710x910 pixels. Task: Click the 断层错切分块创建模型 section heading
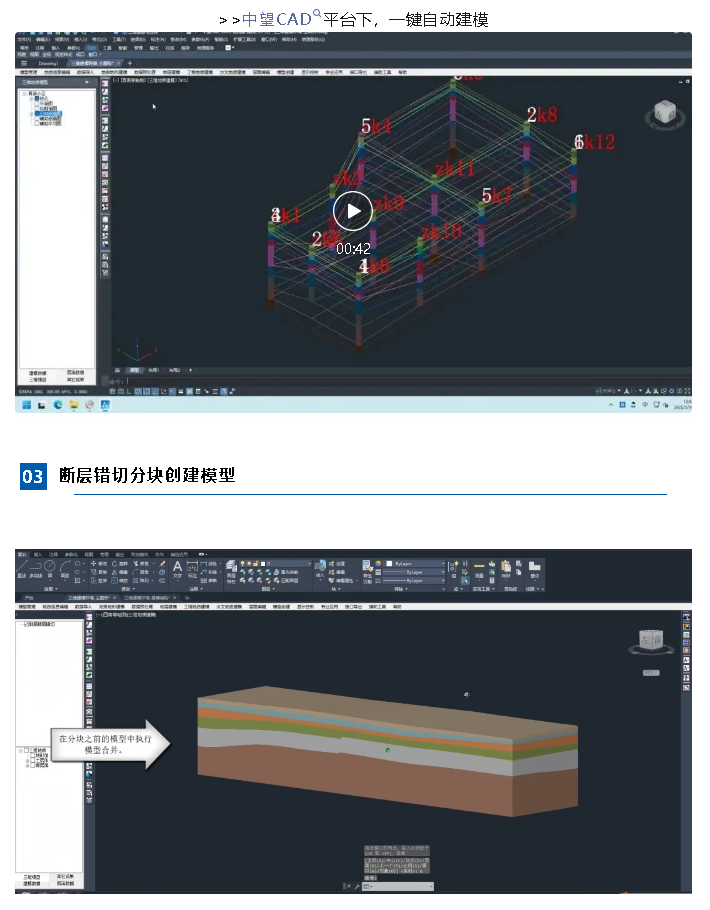(147, 475)
